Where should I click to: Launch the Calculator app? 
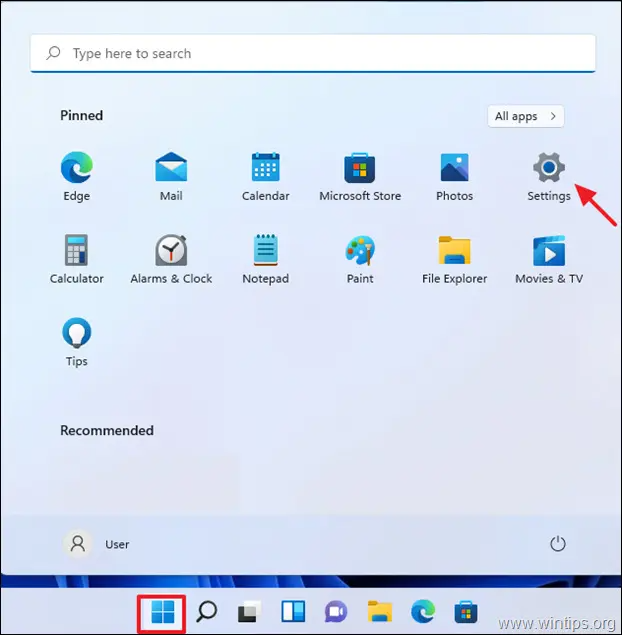[77, 259]
